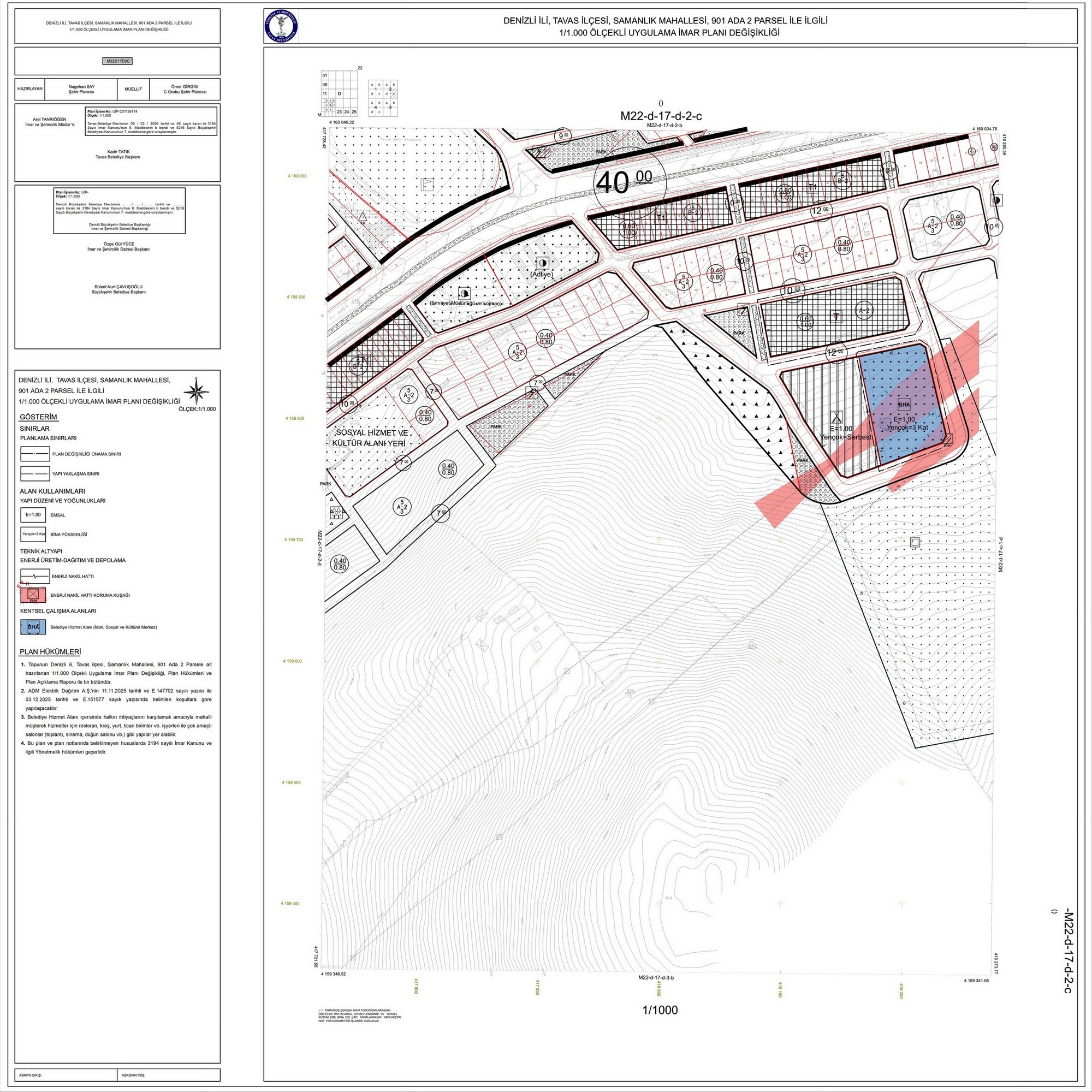Click the ENH legend symbol on red swatch
The height and width of the screenshot is (1092, 1092).
pos(33,595)
